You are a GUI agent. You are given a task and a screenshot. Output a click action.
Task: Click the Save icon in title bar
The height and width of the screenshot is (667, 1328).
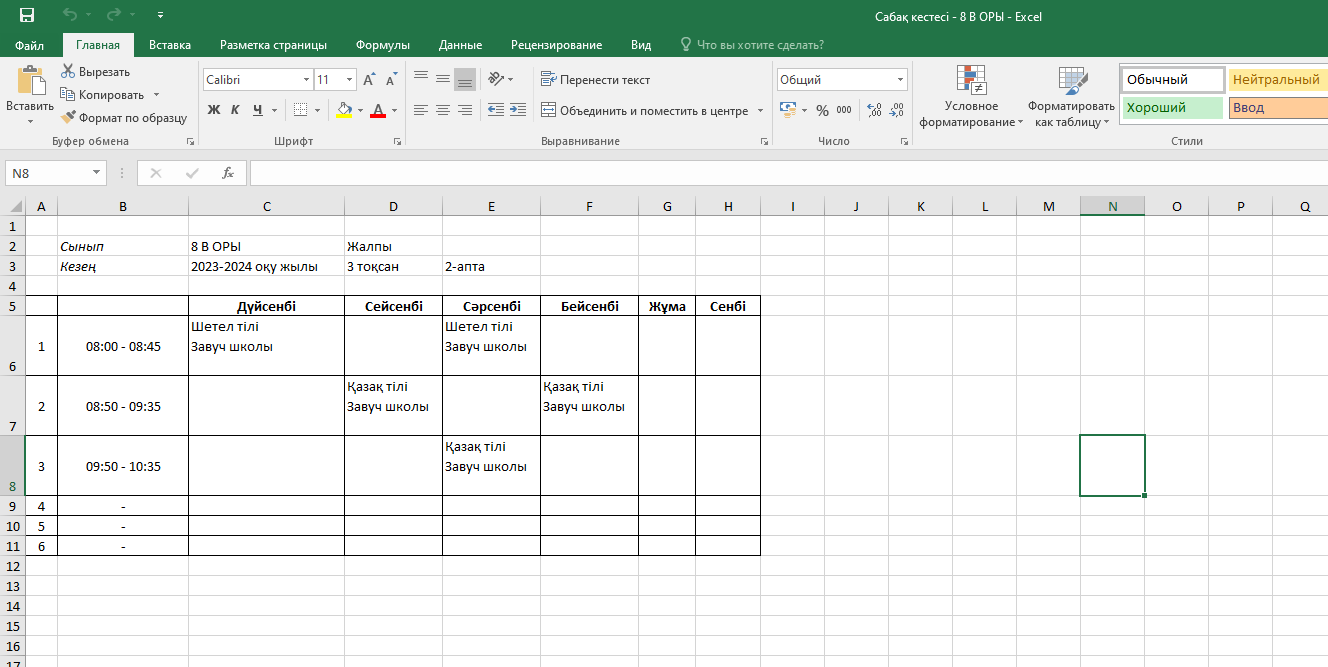(27, 15)
